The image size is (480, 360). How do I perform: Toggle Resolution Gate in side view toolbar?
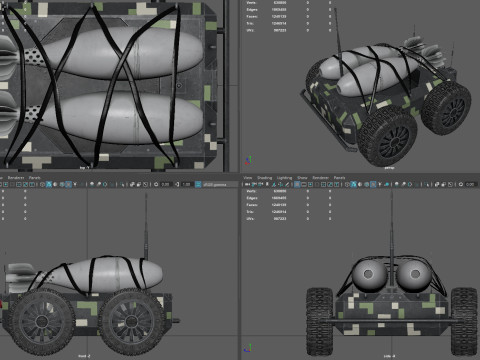310,184
